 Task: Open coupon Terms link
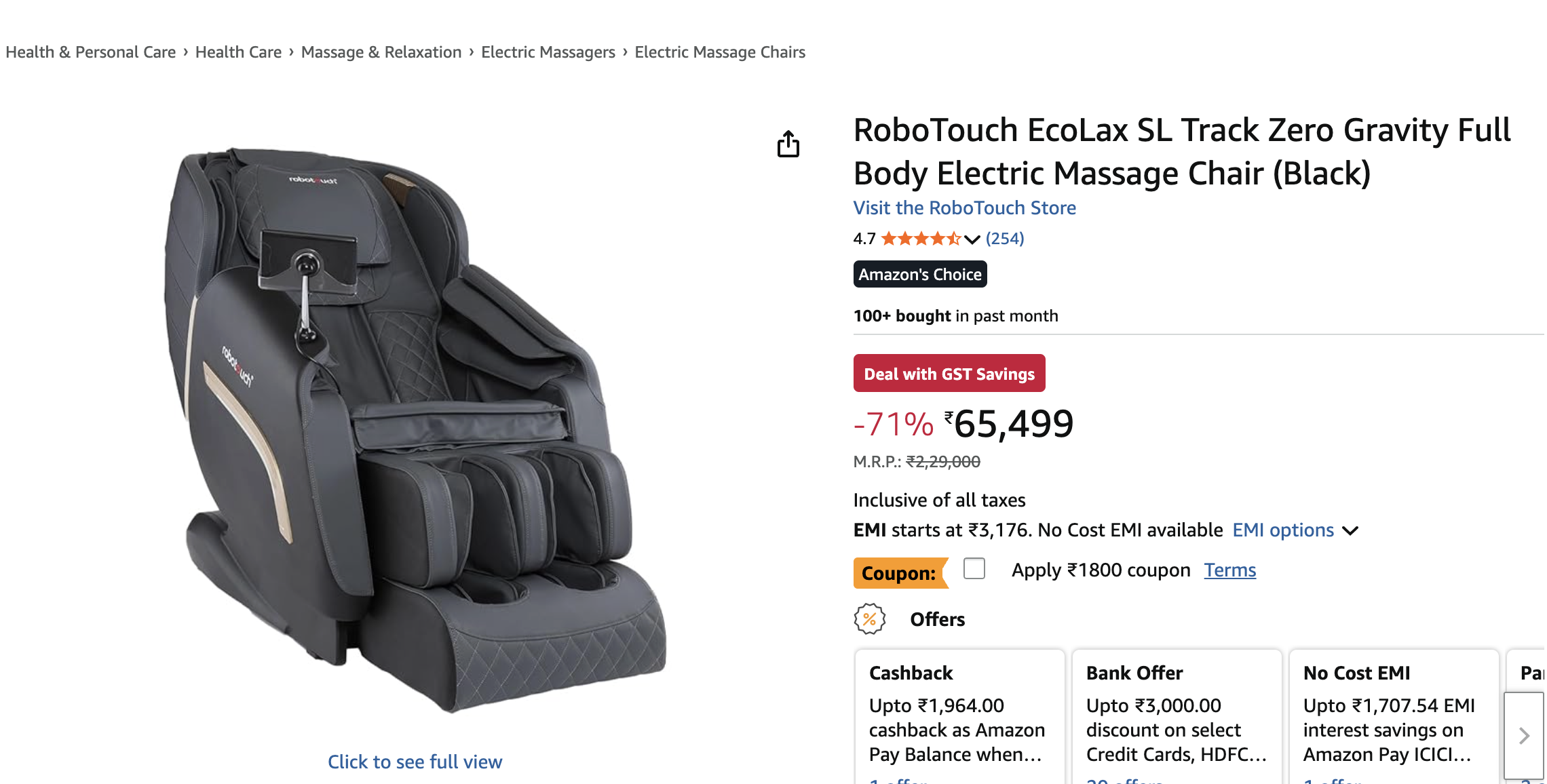(x=1229, y=570)
